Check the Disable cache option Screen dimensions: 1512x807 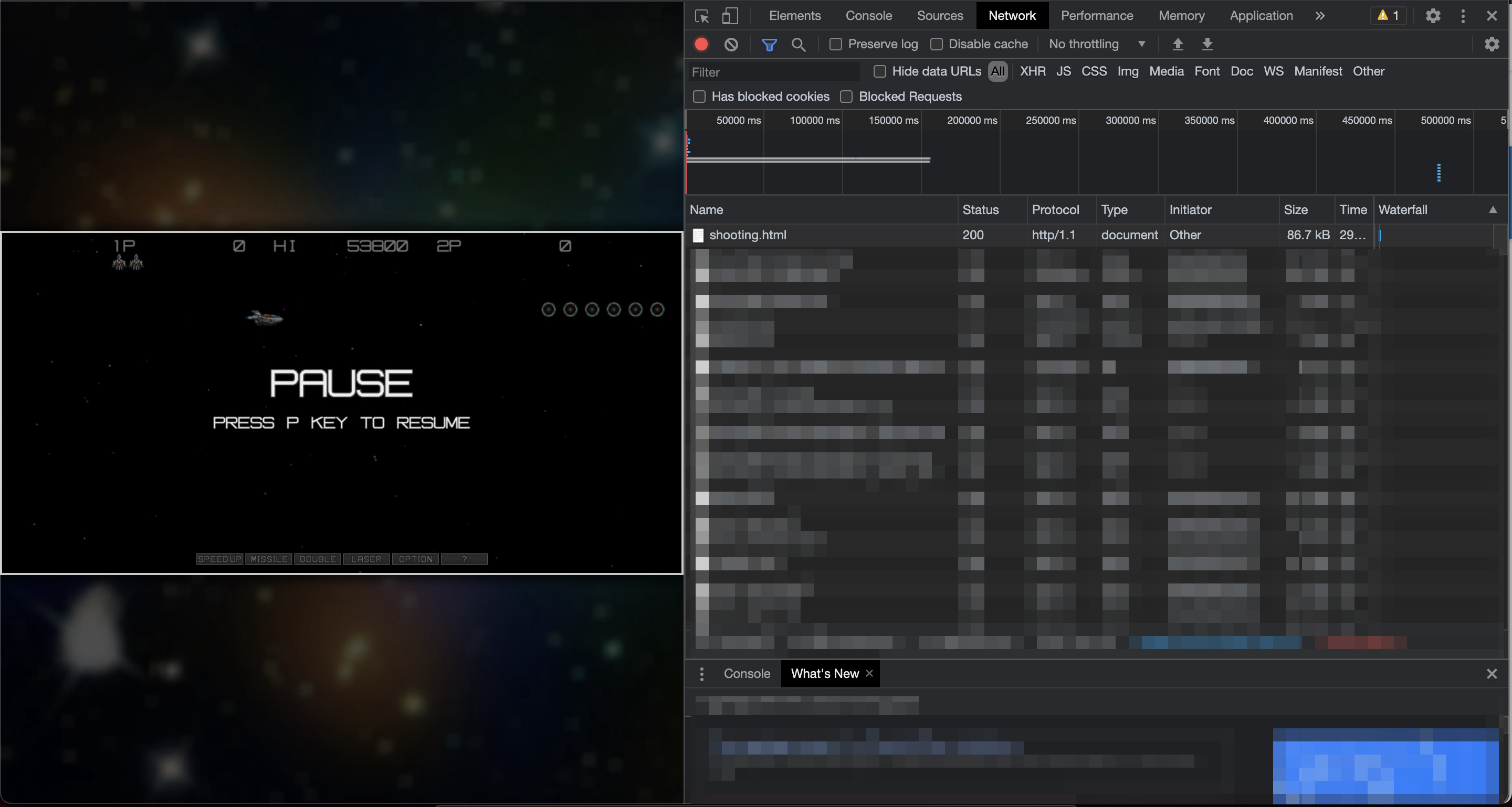pos(937,44)
